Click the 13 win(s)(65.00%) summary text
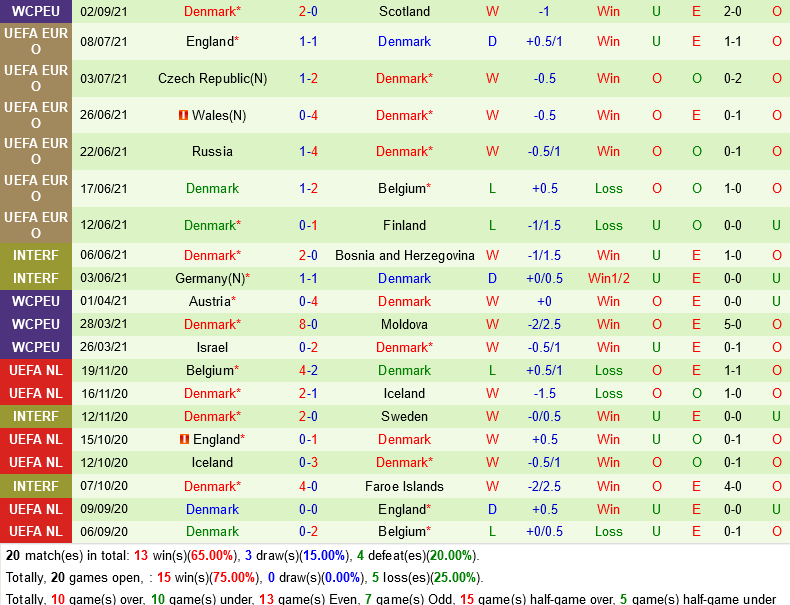Viewport: 790px width, 605px height. pos(186,556)
